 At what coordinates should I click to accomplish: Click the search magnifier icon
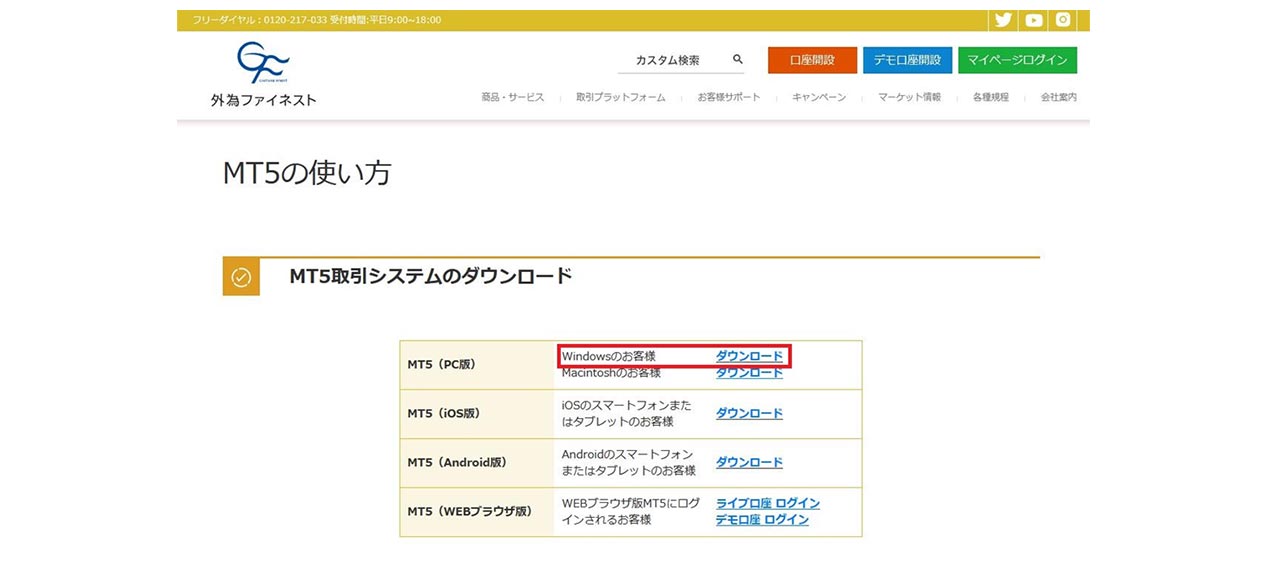tap(738, 60)
